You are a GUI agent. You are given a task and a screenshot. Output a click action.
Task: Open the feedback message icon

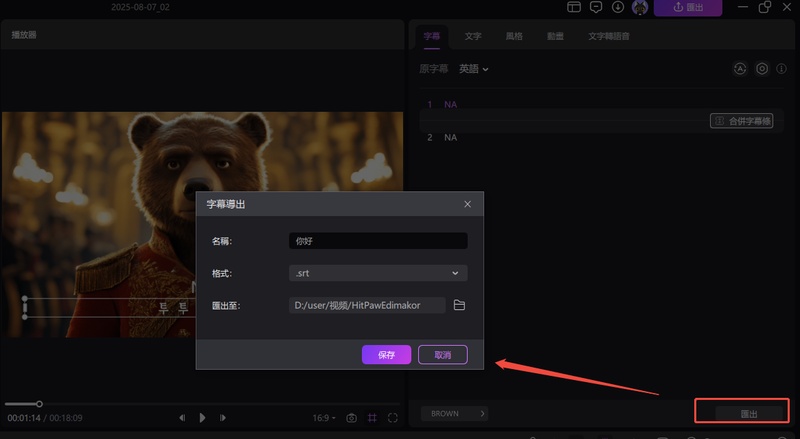pyautogui.click(x=596, y=7)
